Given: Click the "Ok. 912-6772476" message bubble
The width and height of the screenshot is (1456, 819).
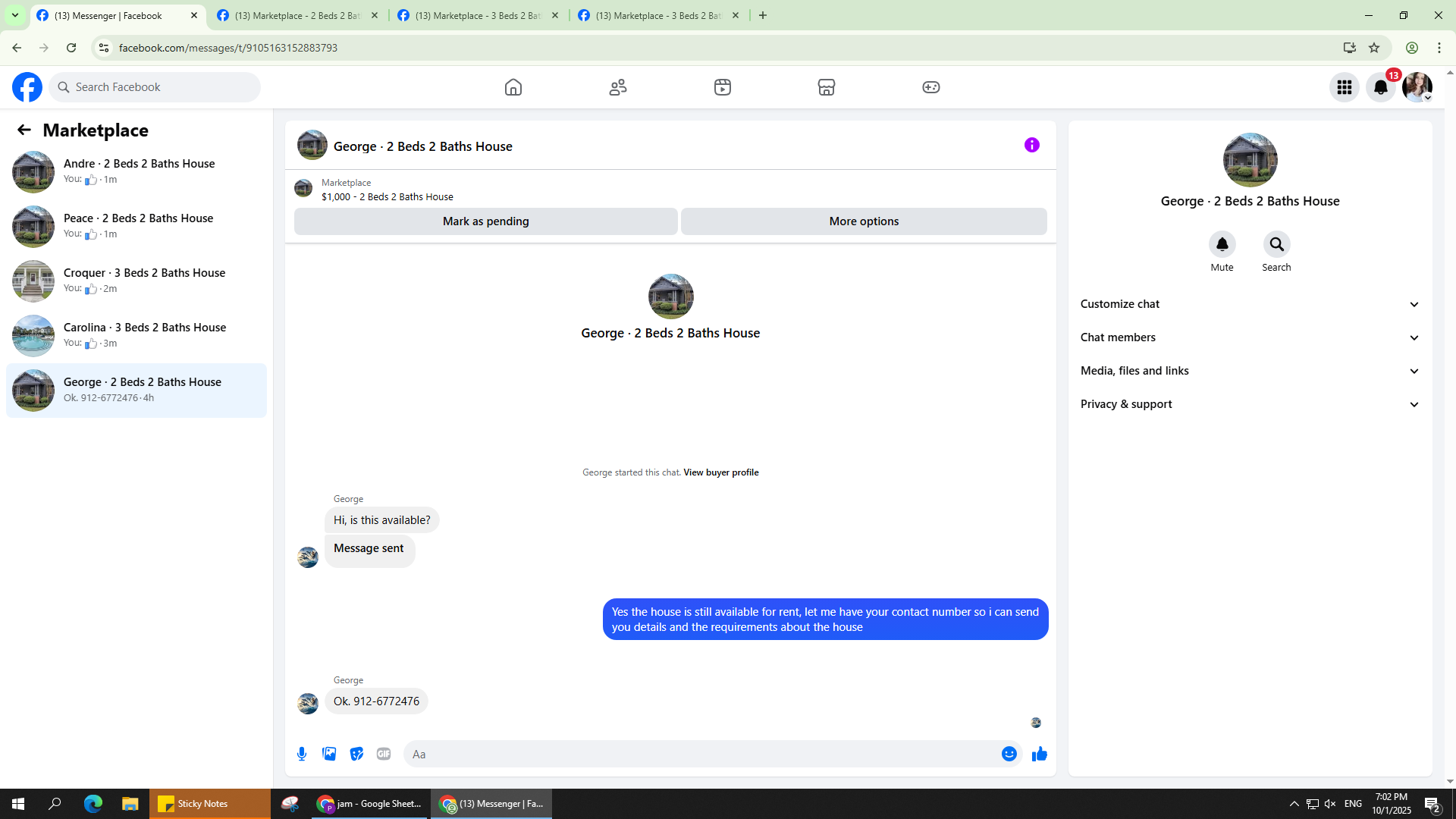Looking at the screenshot, I should click(376, 701).
